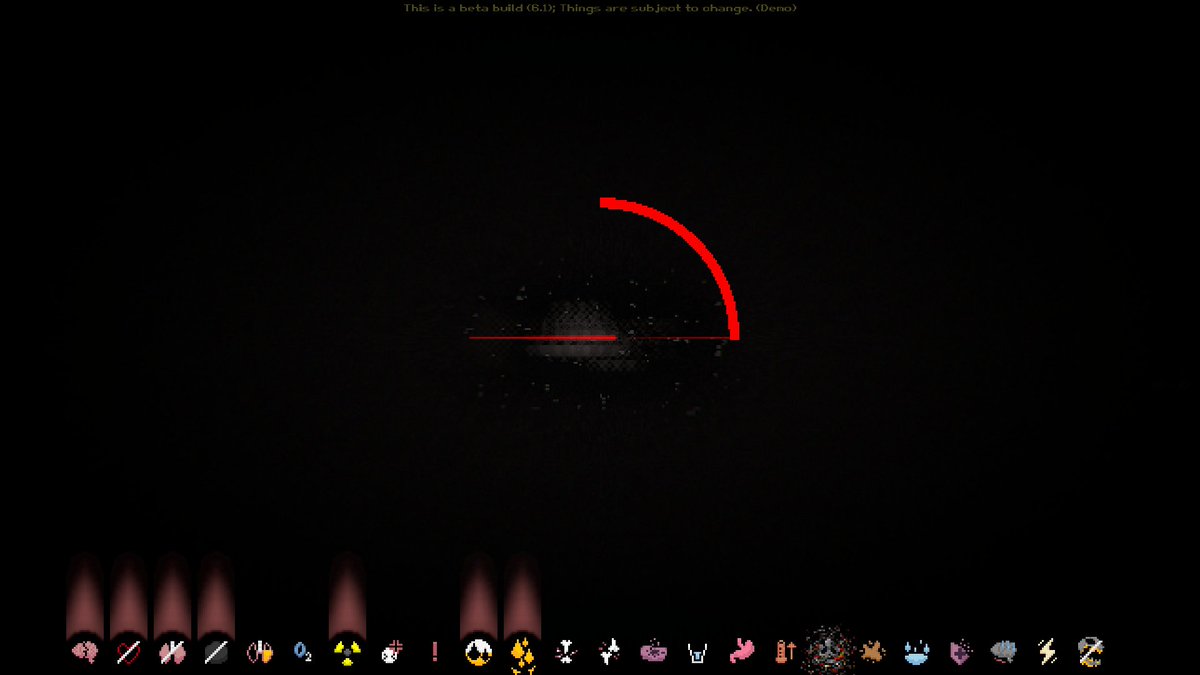Select the white drinking glass icon
Viewport: 1200px width, 675px height.
coord(697,653)
